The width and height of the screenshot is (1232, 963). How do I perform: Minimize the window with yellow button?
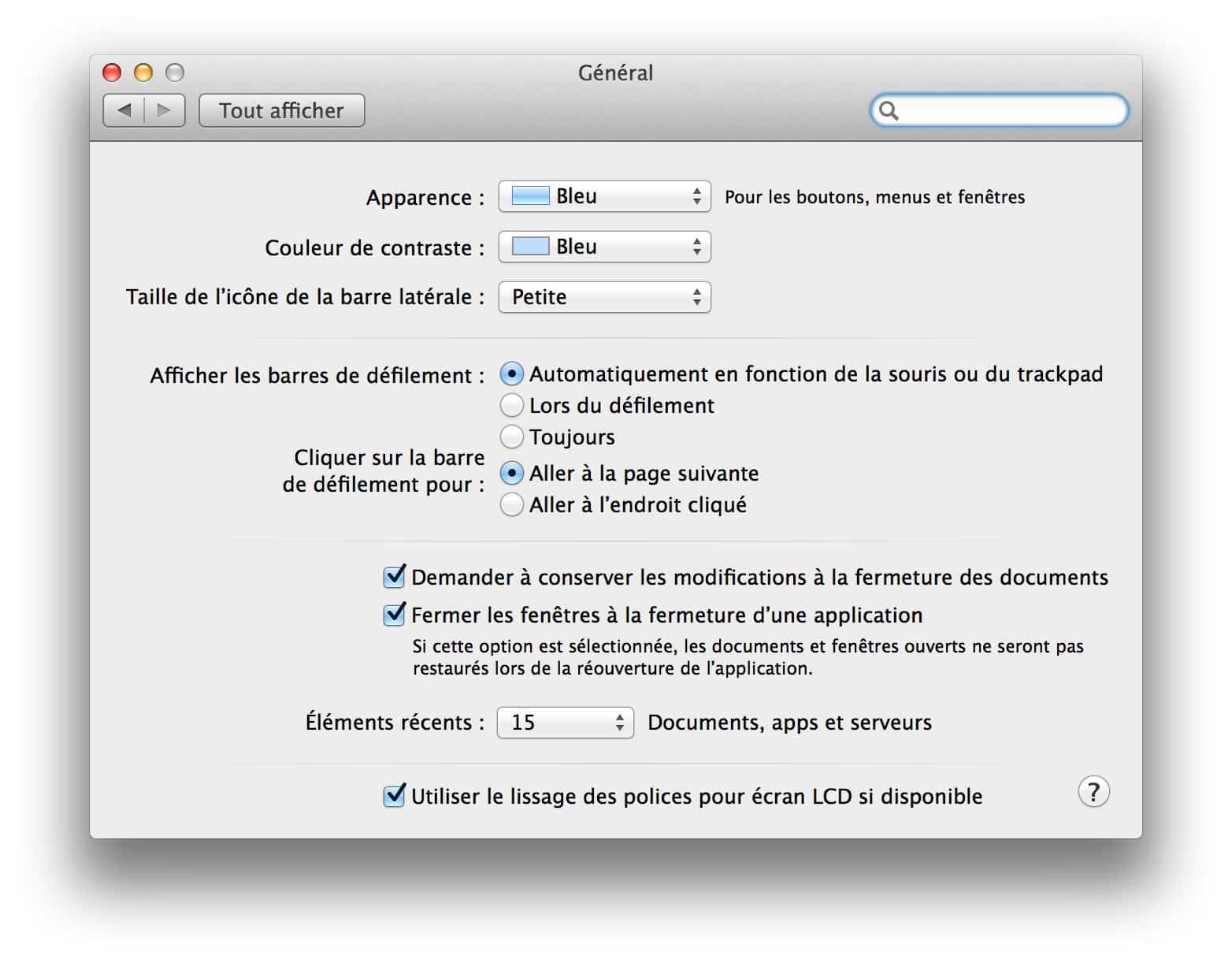point(143,73)
